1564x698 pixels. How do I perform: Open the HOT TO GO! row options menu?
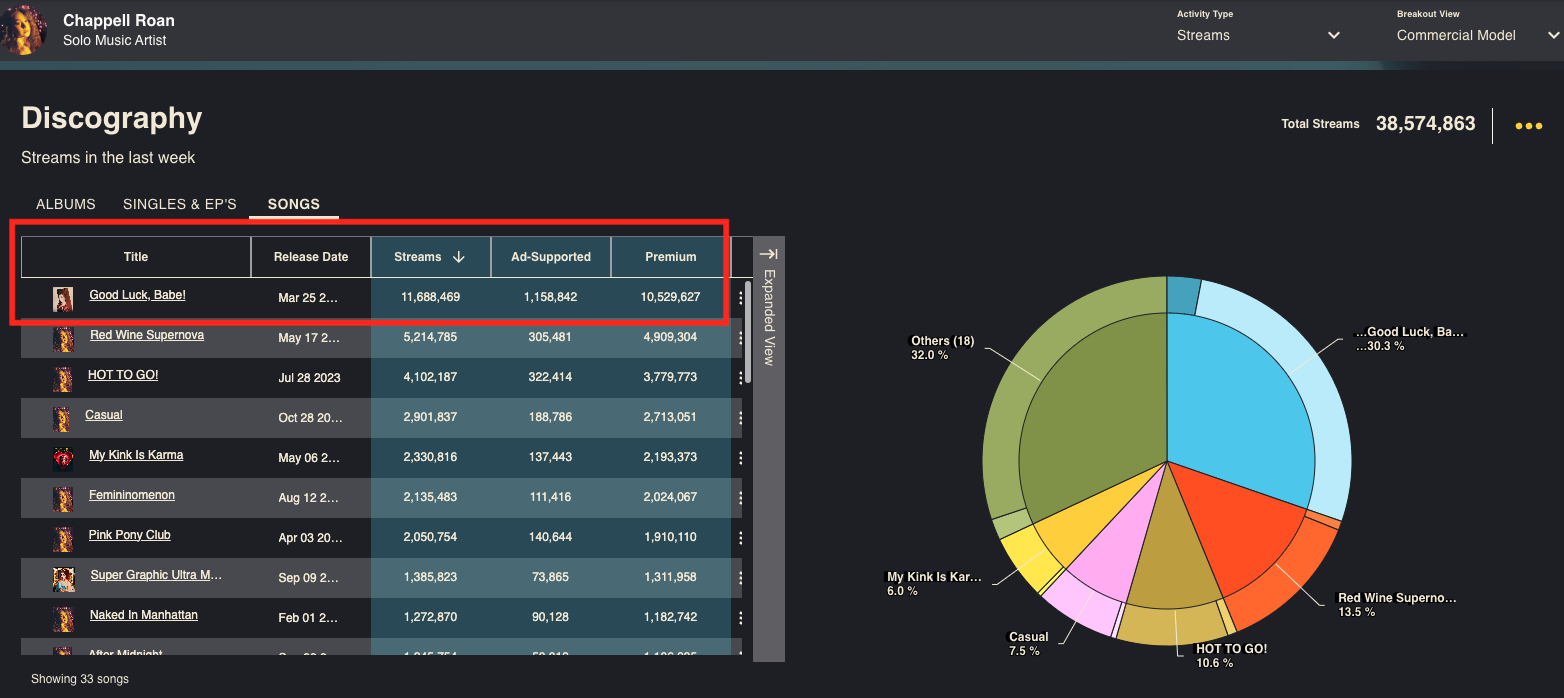pyautogui.click(x=741, y=377)
